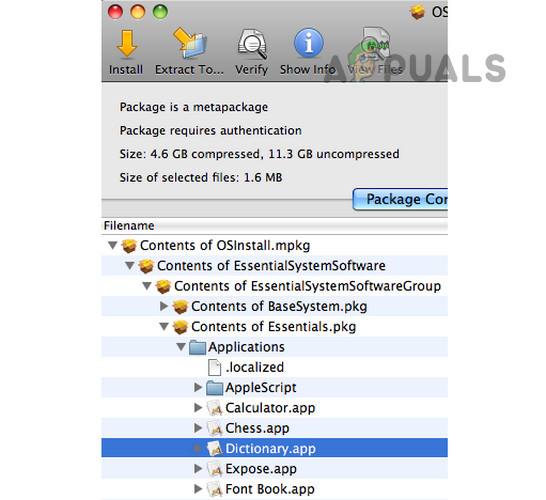The width and height of the screenshot is (546, 500).
Task: Click the 'Show Info' toolbar label
Action: 308,70
